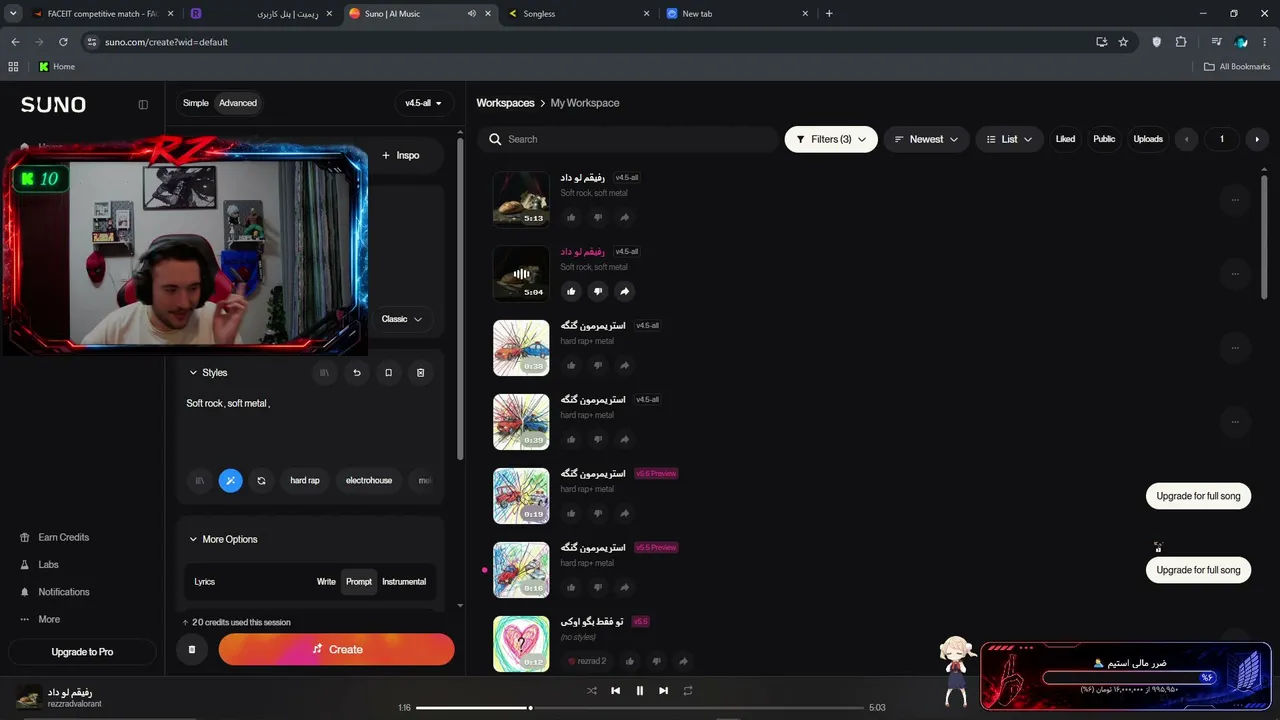Viewport: 1280px width, 720px height.
Task: Click the trash icon beside the Create button
Action: [192, 649]
